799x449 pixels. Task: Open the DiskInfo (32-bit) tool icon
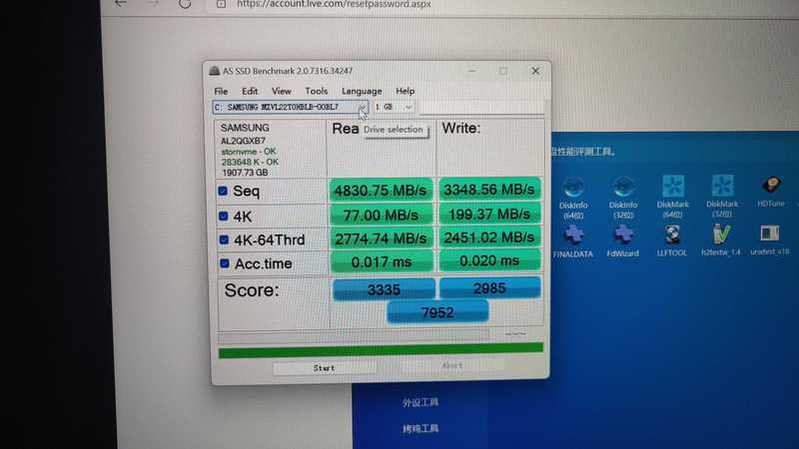pyautogui.click(x=623, y=188)
